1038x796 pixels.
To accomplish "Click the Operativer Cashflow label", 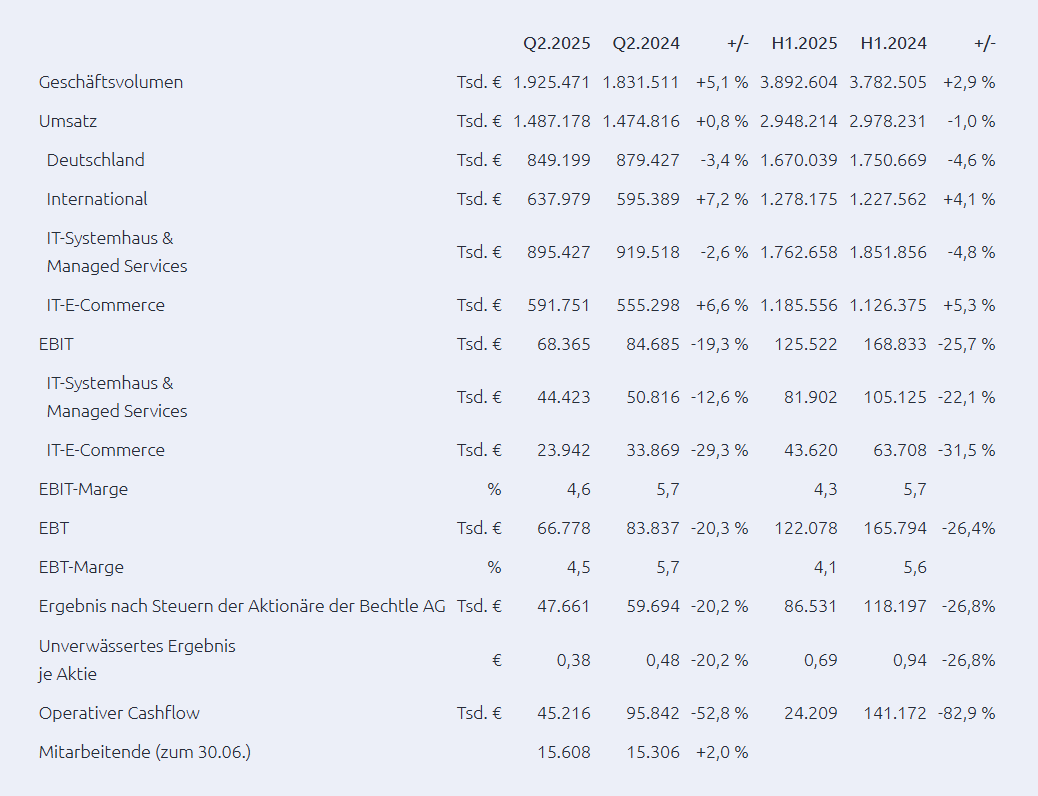I will 119,713.
